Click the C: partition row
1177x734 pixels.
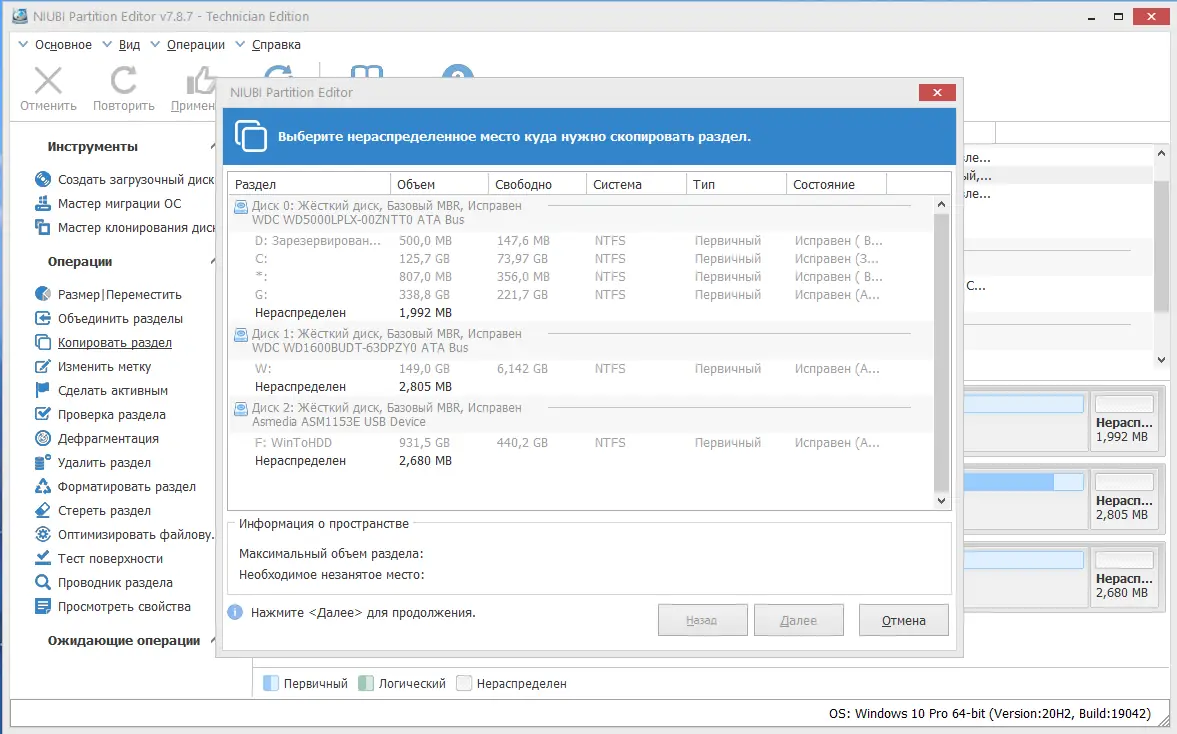580,258
